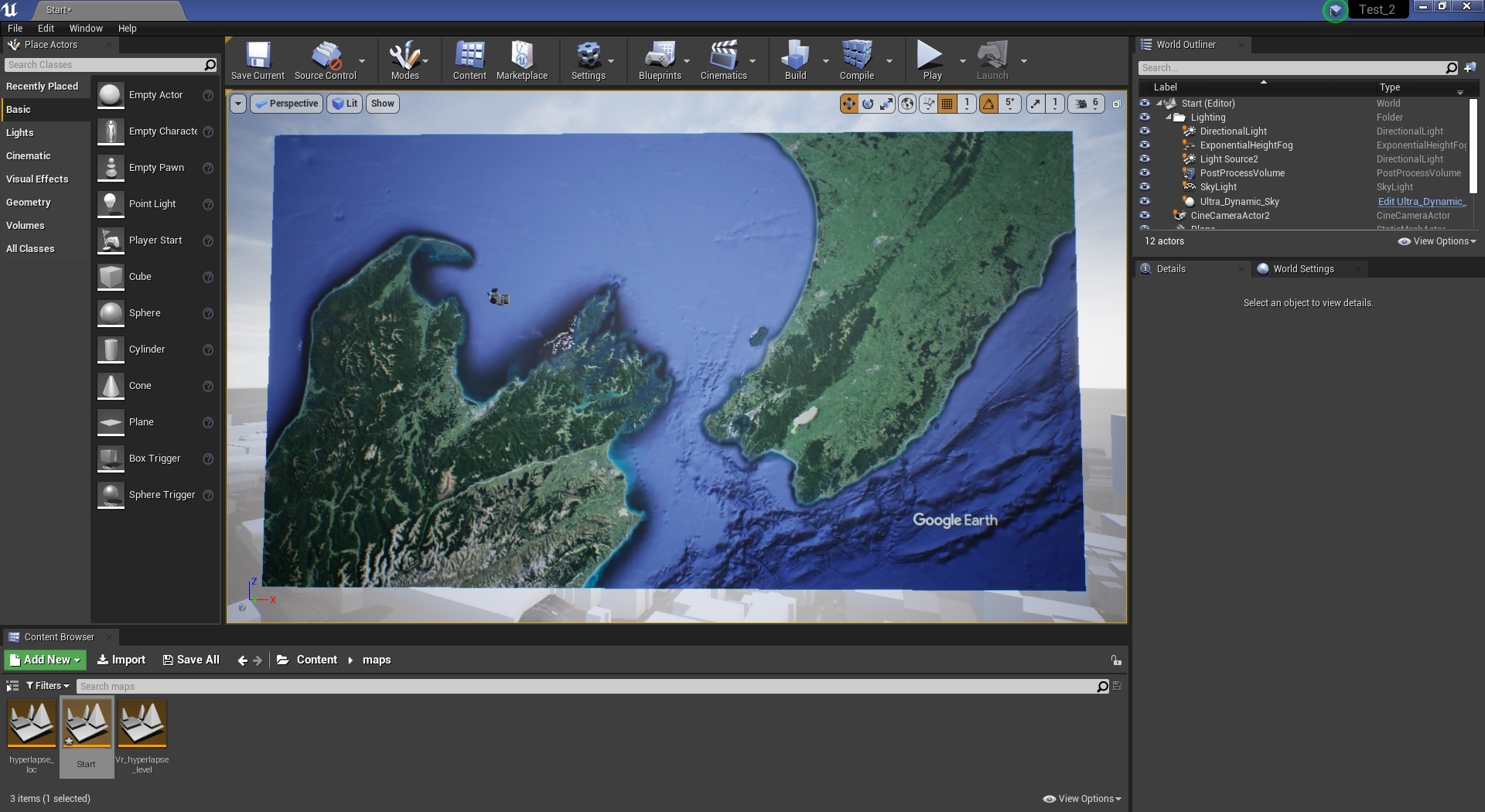Click the Build lighting icon

click(795, 60)
